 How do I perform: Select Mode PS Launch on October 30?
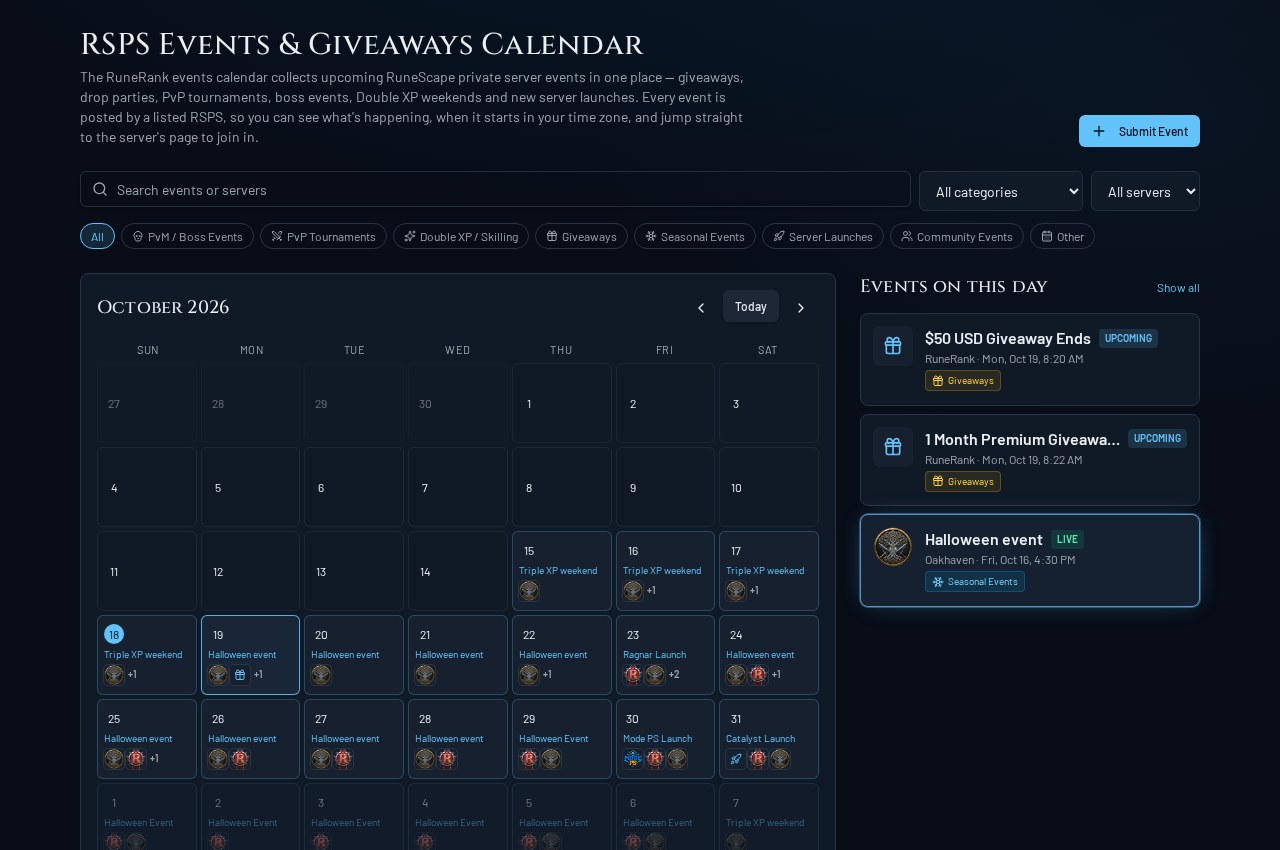click(x=657, y=738)
